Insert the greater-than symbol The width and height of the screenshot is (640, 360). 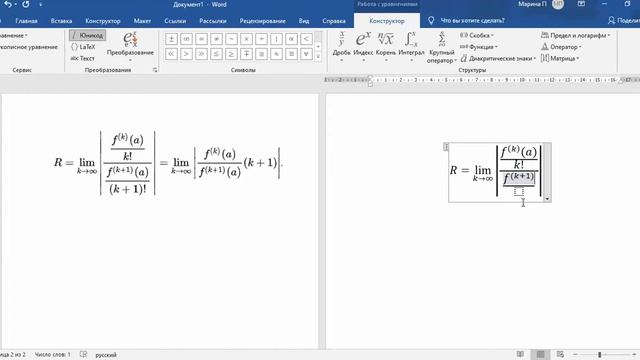click(x=186, y=54)
